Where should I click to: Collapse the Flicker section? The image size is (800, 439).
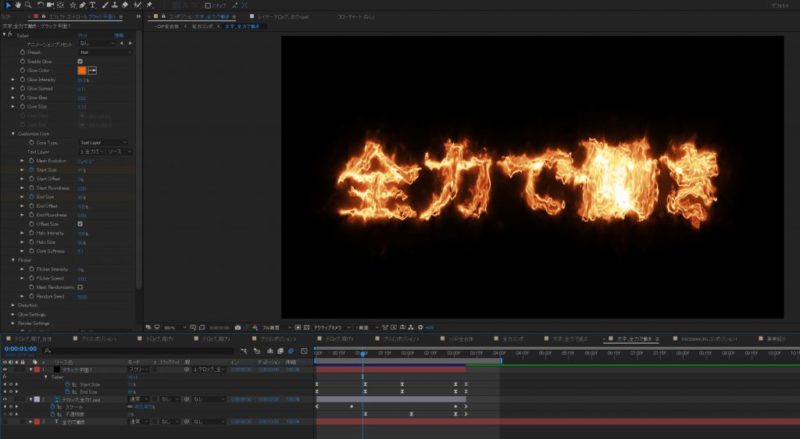[x=13, y=261]
